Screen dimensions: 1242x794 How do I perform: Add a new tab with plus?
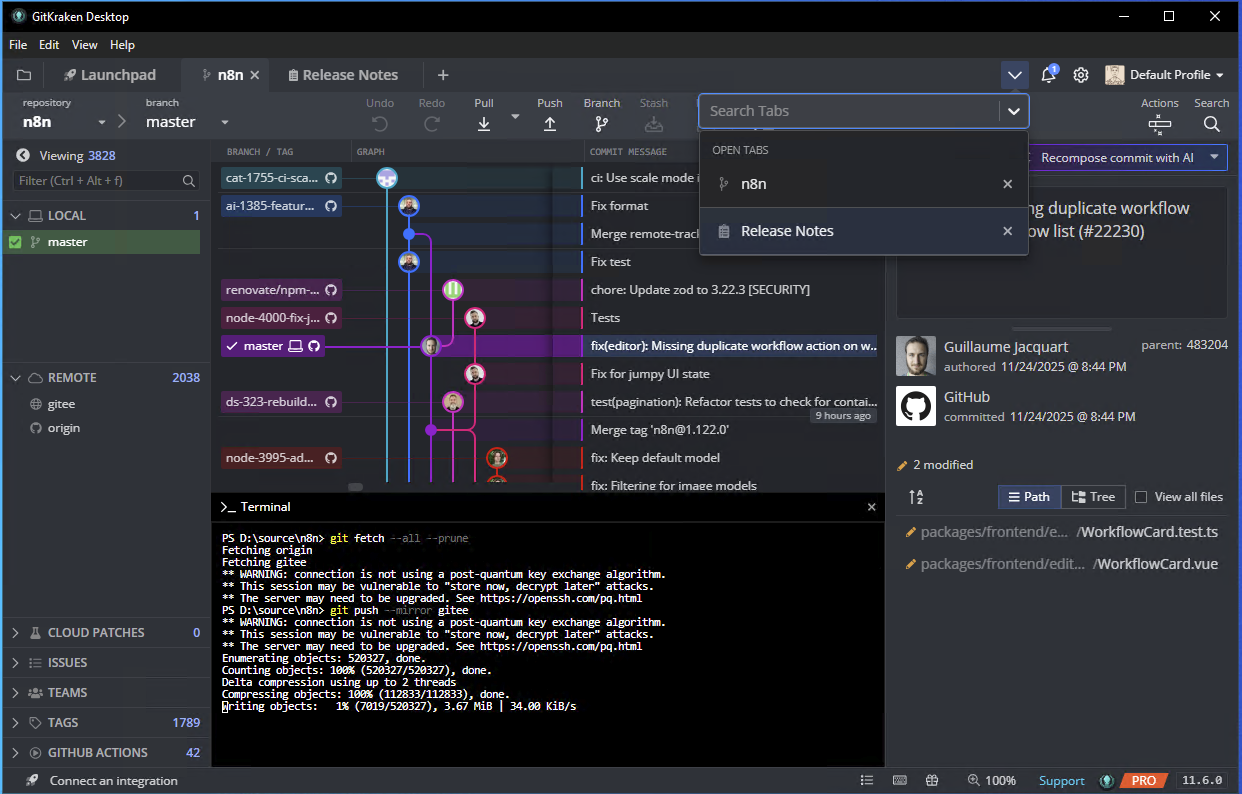click(443, 75)
